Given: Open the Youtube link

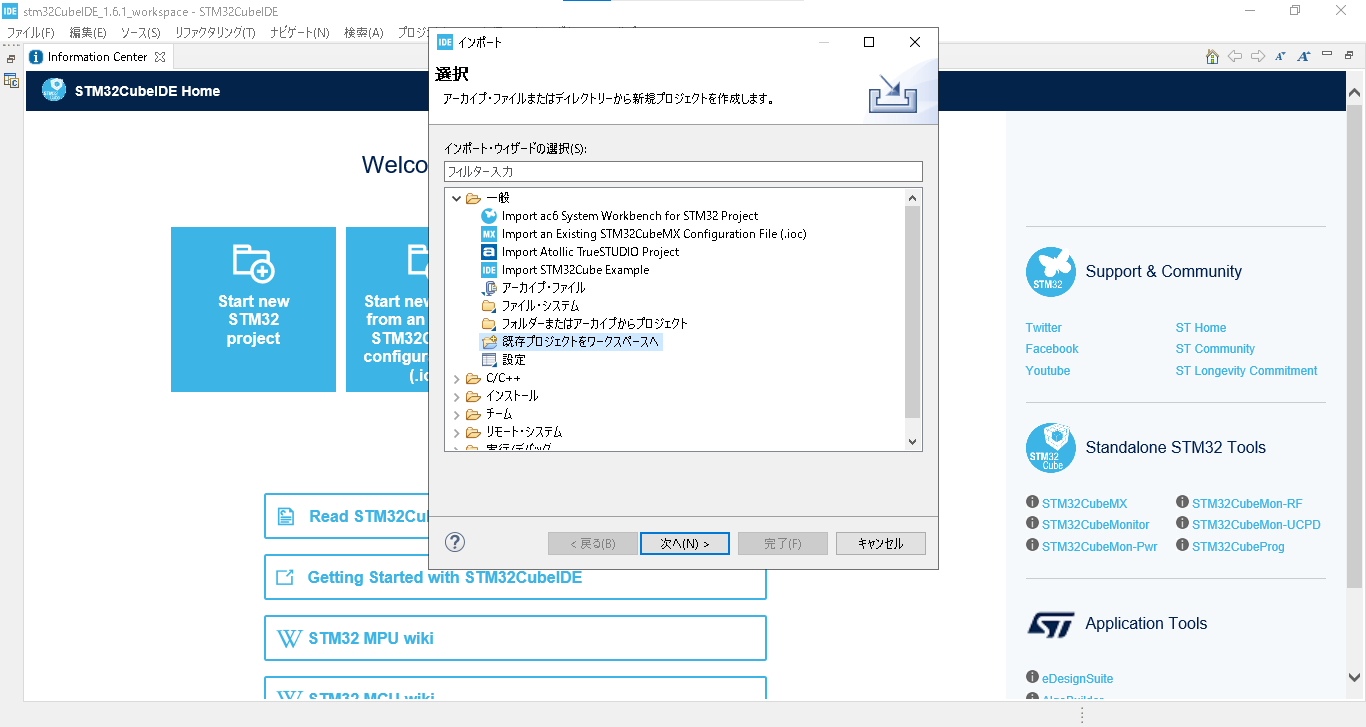Looking at the screenshot, I should [x=1048, y=371].
